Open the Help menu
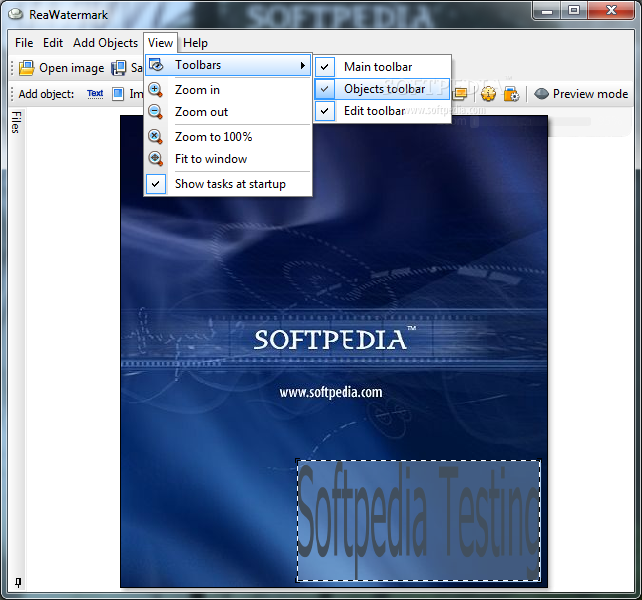The height and width of the screenshot is (600, 642). pos(195,43)
